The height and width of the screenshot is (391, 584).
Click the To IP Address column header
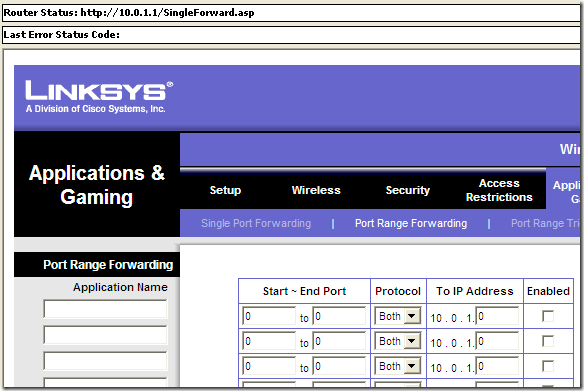[474, 291]
